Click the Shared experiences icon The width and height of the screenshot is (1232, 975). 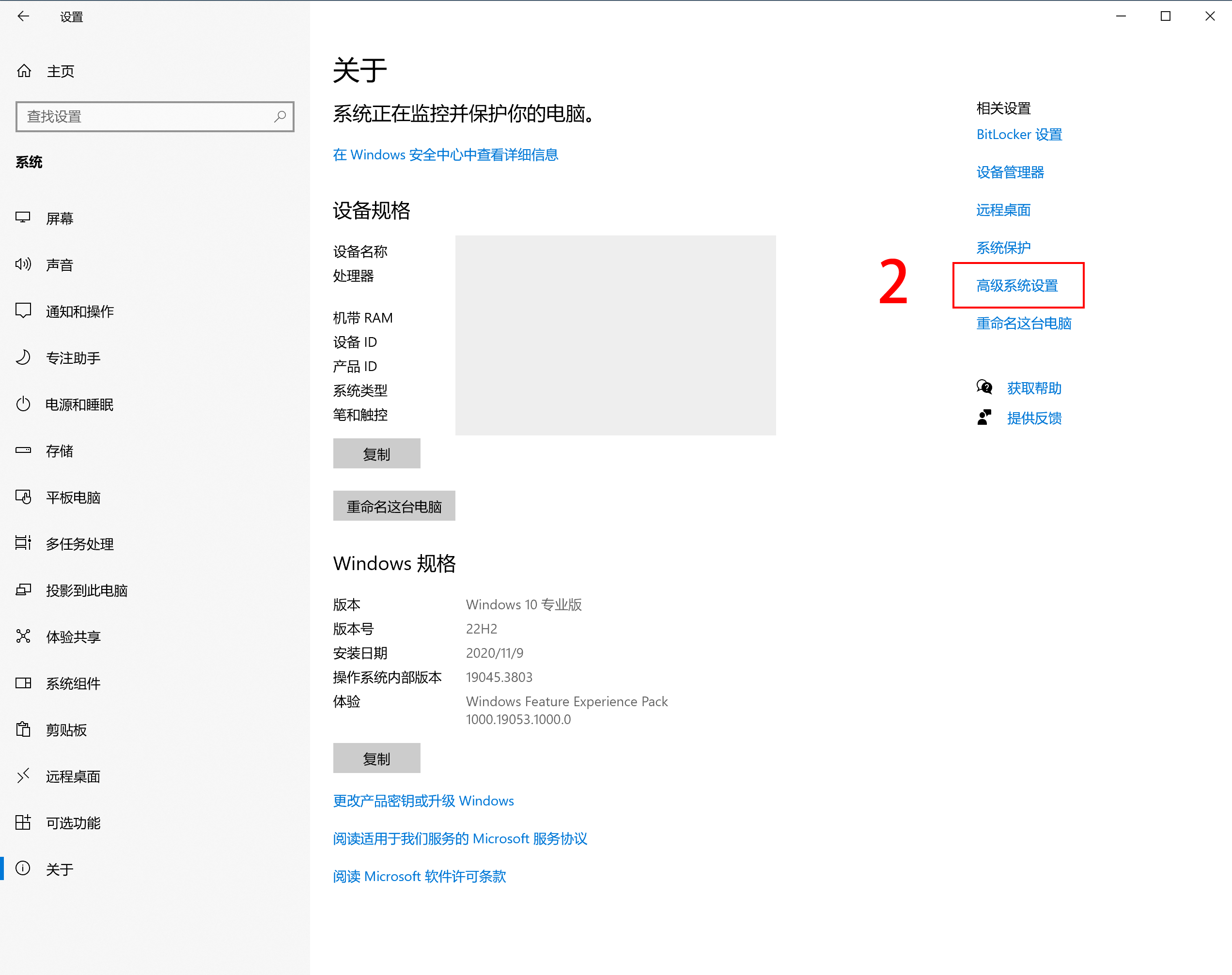click(23, 636)
